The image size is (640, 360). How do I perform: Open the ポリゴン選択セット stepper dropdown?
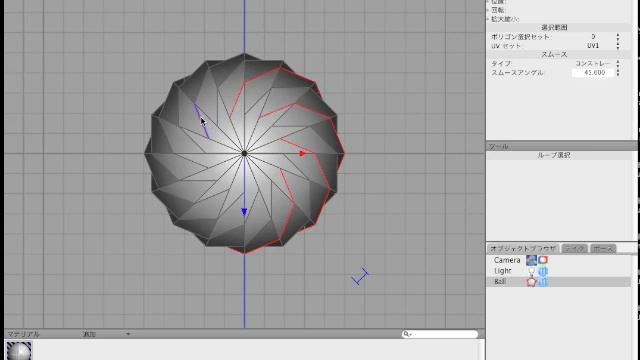(x=618, y=37)
